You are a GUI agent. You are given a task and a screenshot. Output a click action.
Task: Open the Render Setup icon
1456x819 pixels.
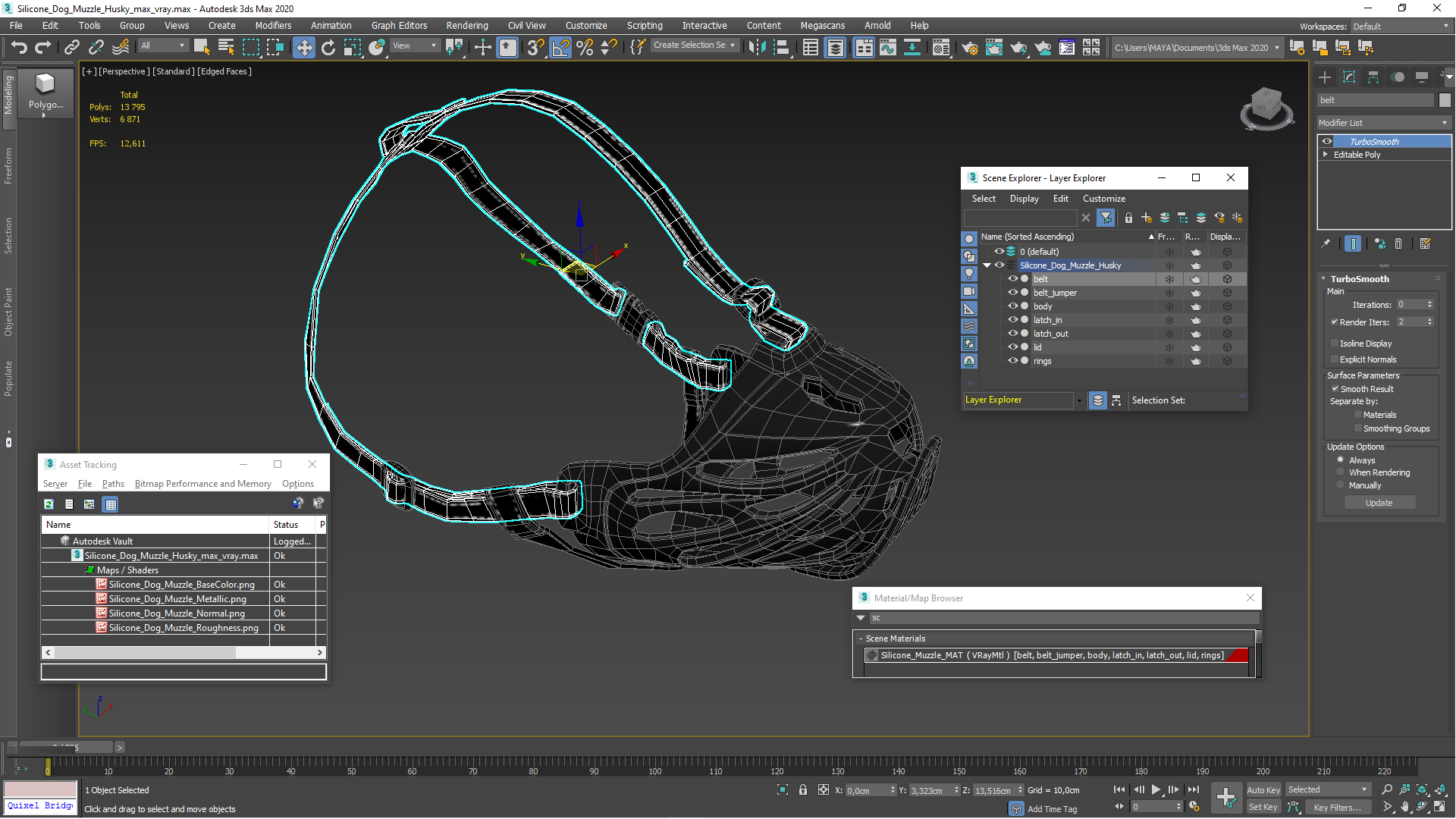point(970,47)
